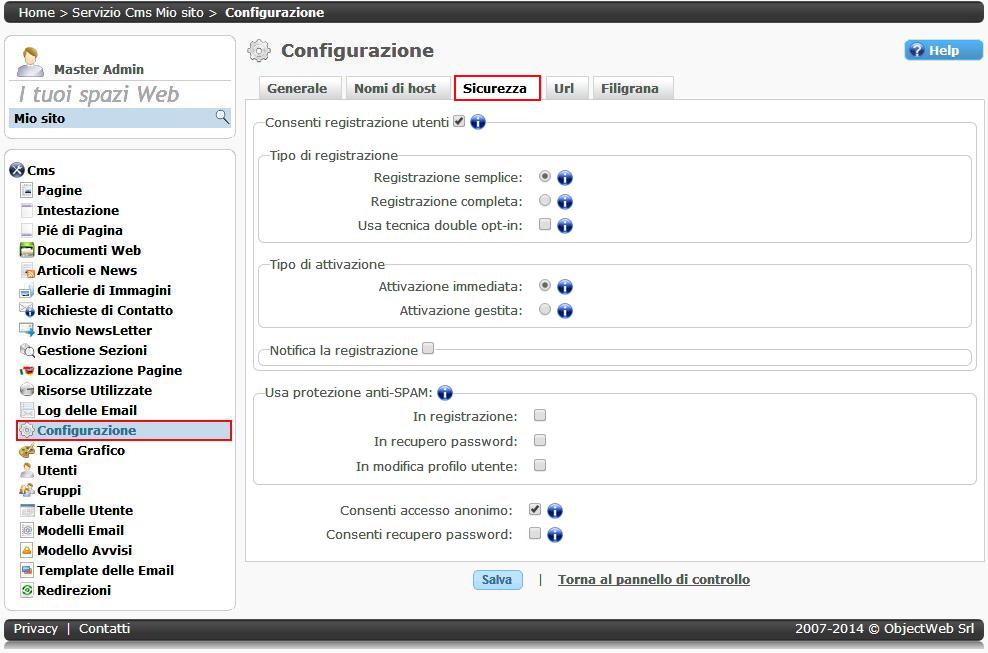
Task: Follow Torna al pannello di controllo link
Action: pyautogui.click(x=653, y=580)
